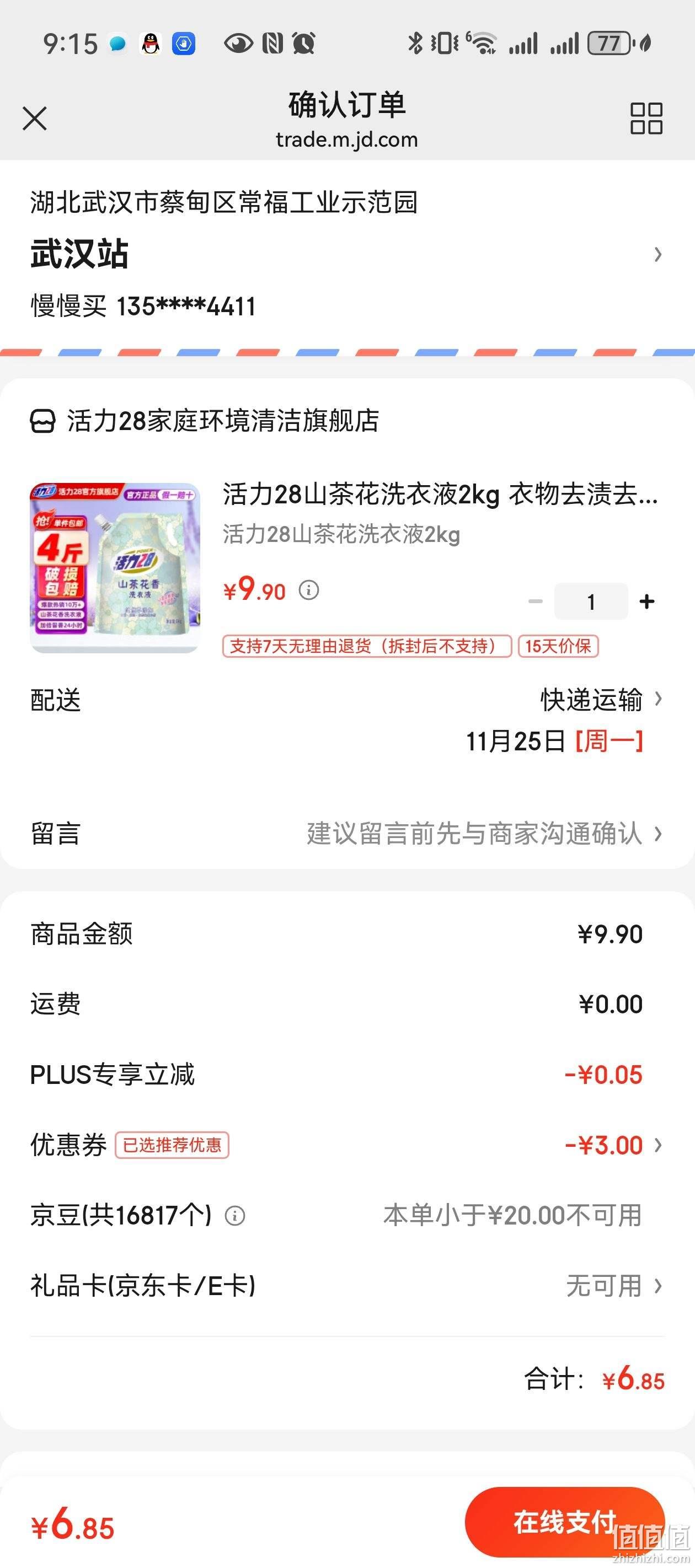Expand 快递运输 delivery options
The height and width of the screenshot is (1568, 695).
600,700
